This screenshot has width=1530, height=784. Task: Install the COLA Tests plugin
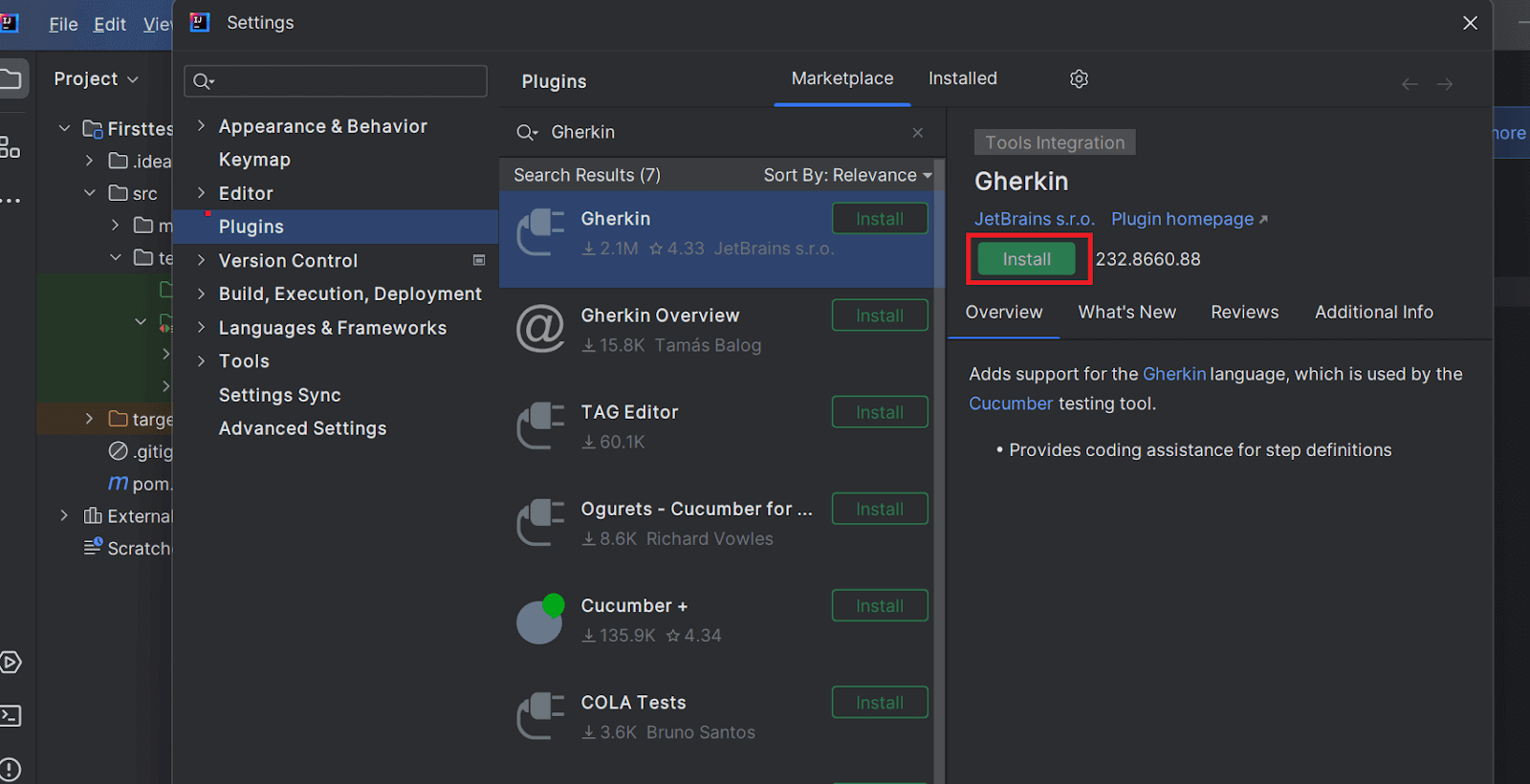click(x=880, y=703)
